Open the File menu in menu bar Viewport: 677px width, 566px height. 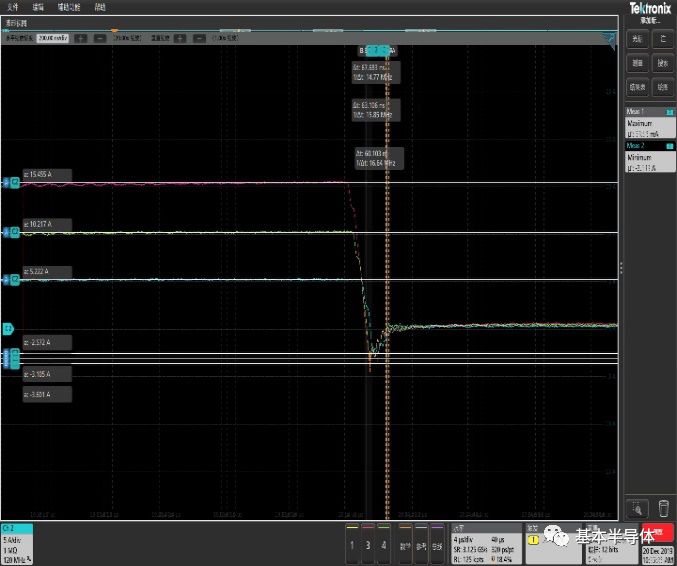coord(12,6)
